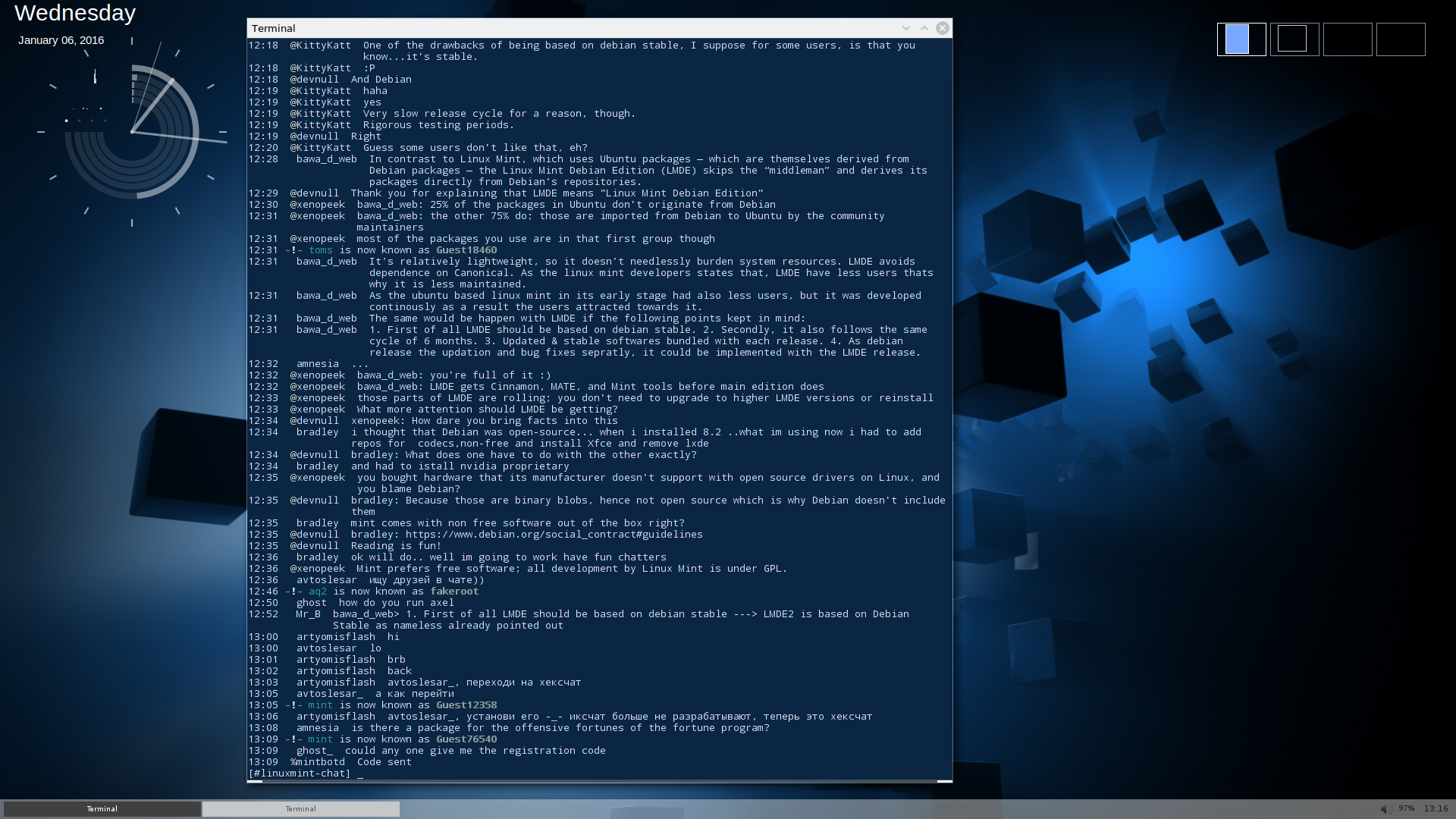Click ghost's 'how do you run axel' message

[x=396, y=603]
